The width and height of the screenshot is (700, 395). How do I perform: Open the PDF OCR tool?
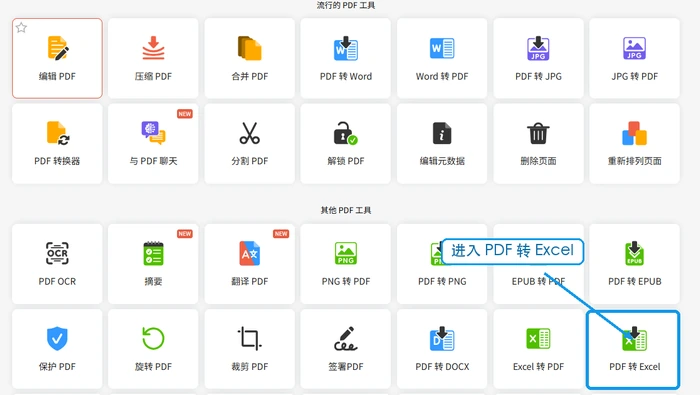(x=57, y=264)
